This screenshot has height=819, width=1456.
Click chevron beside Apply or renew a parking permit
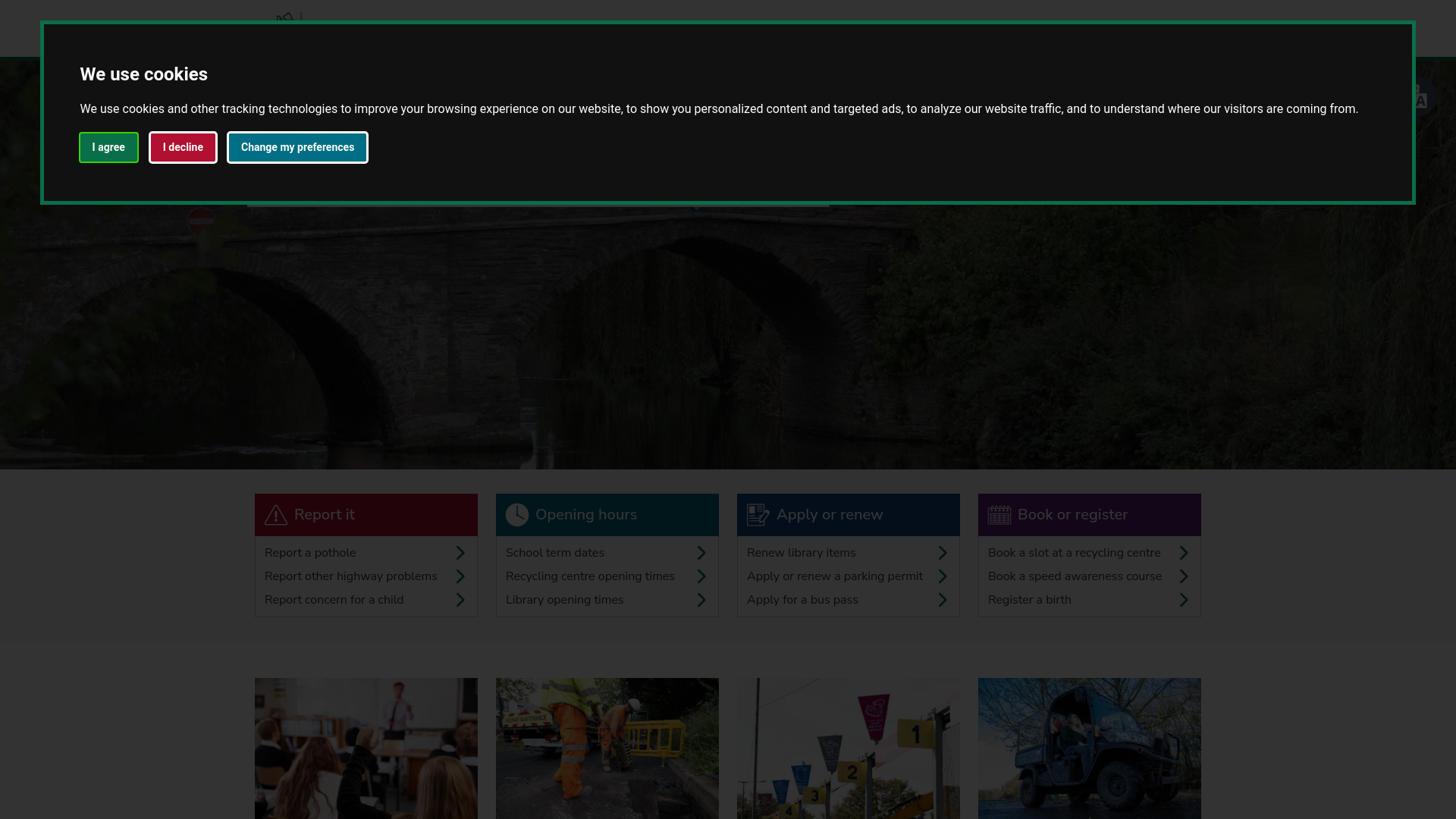pos(943,576)
